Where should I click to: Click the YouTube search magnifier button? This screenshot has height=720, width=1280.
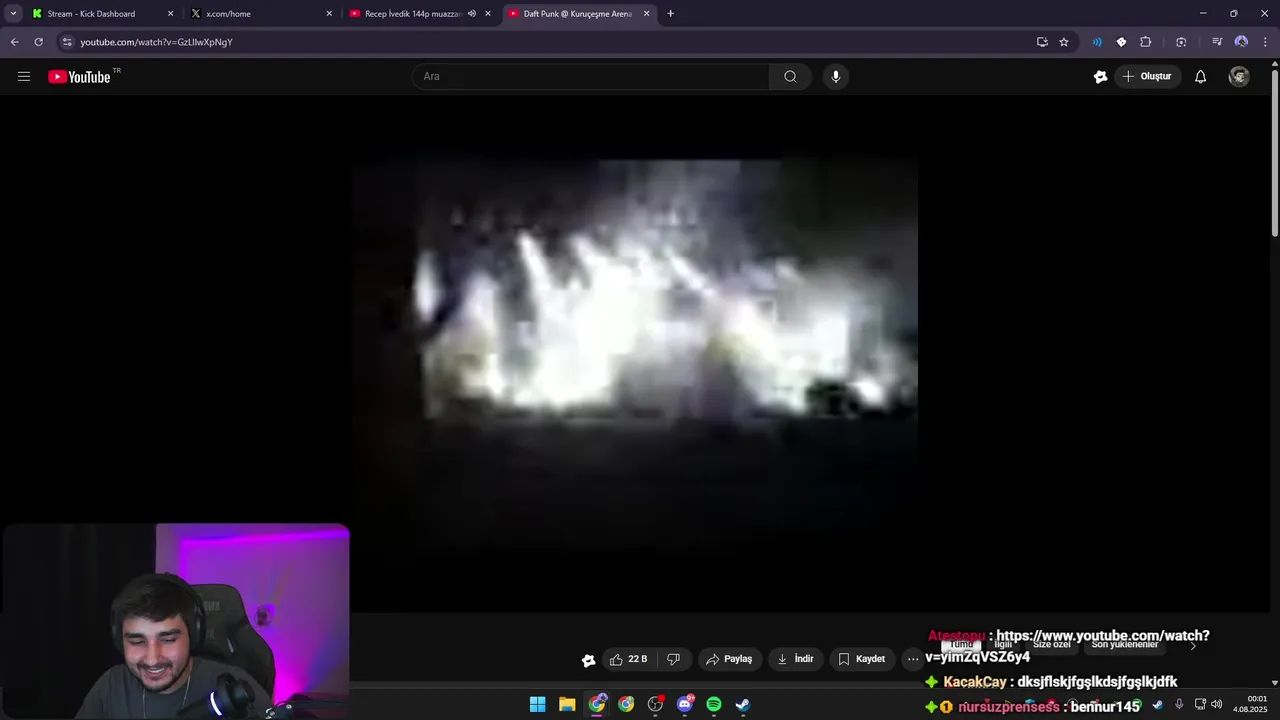click(790, 76)
